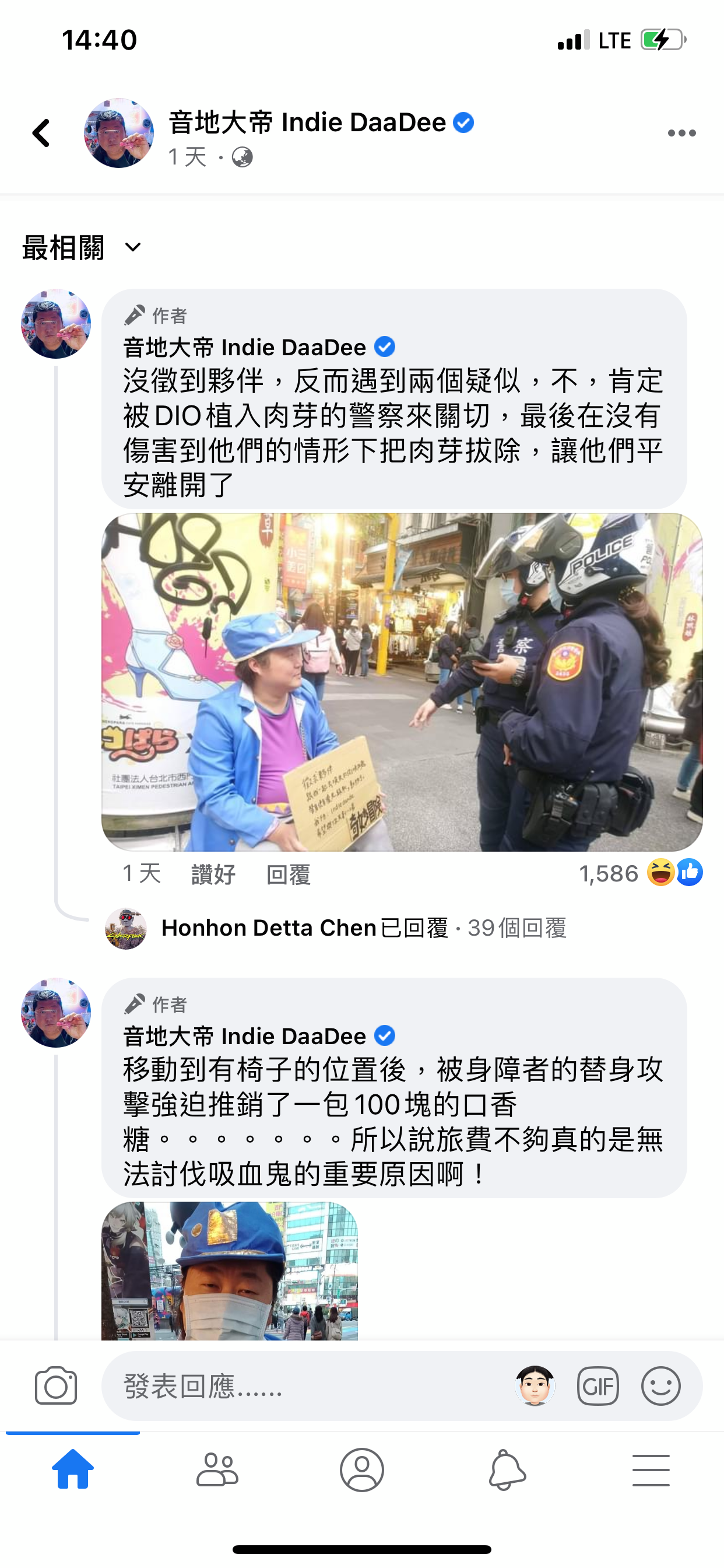
Task: Tap the avatar sticker icon in comment box
Action: (535, 1385)
